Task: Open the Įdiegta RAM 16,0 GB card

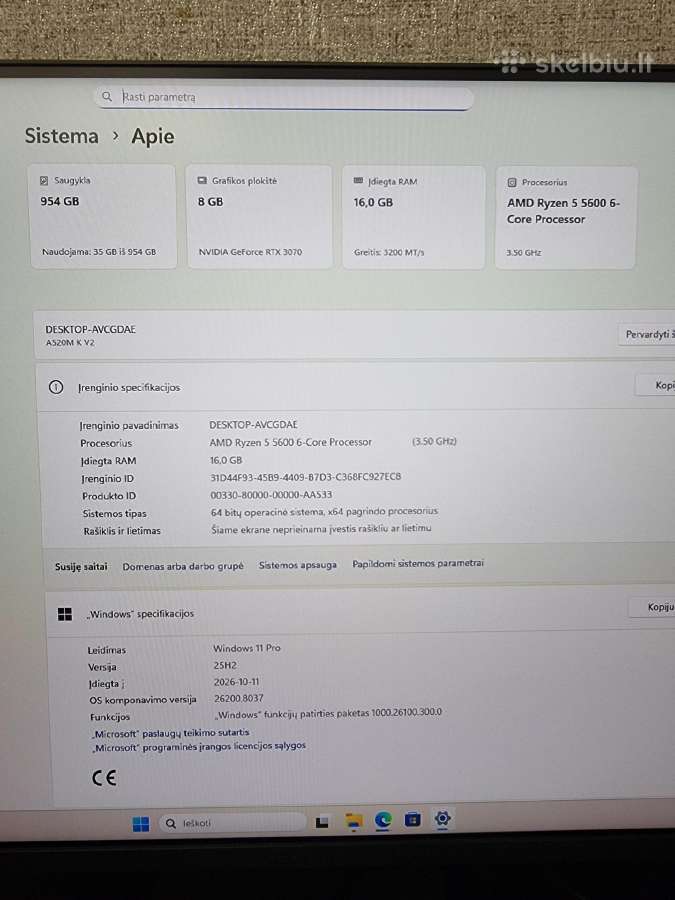Action: point(414,217)
